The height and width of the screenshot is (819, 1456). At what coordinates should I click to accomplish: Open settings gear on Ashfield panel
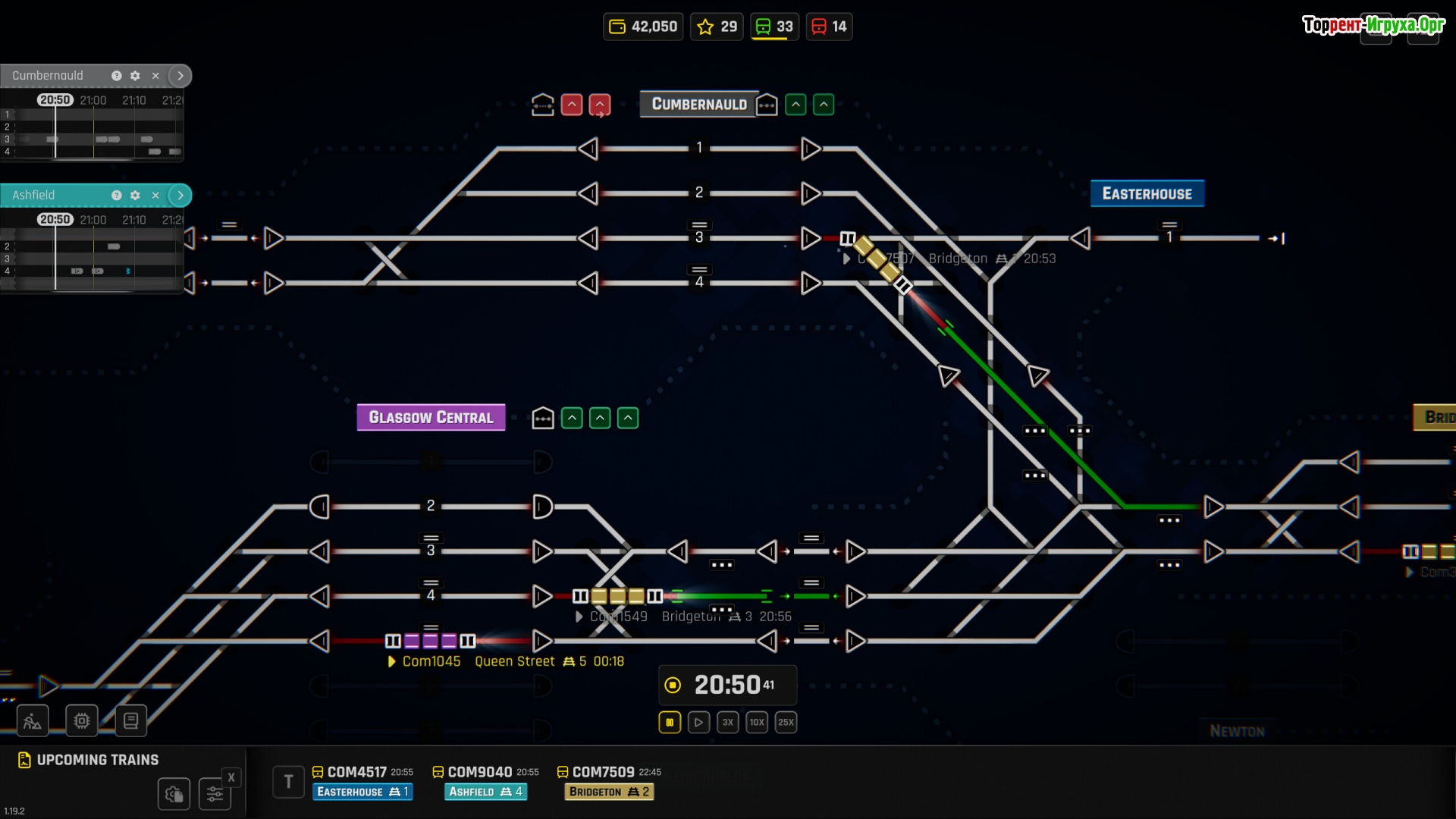pyautogui.click(x=135, y=196)
